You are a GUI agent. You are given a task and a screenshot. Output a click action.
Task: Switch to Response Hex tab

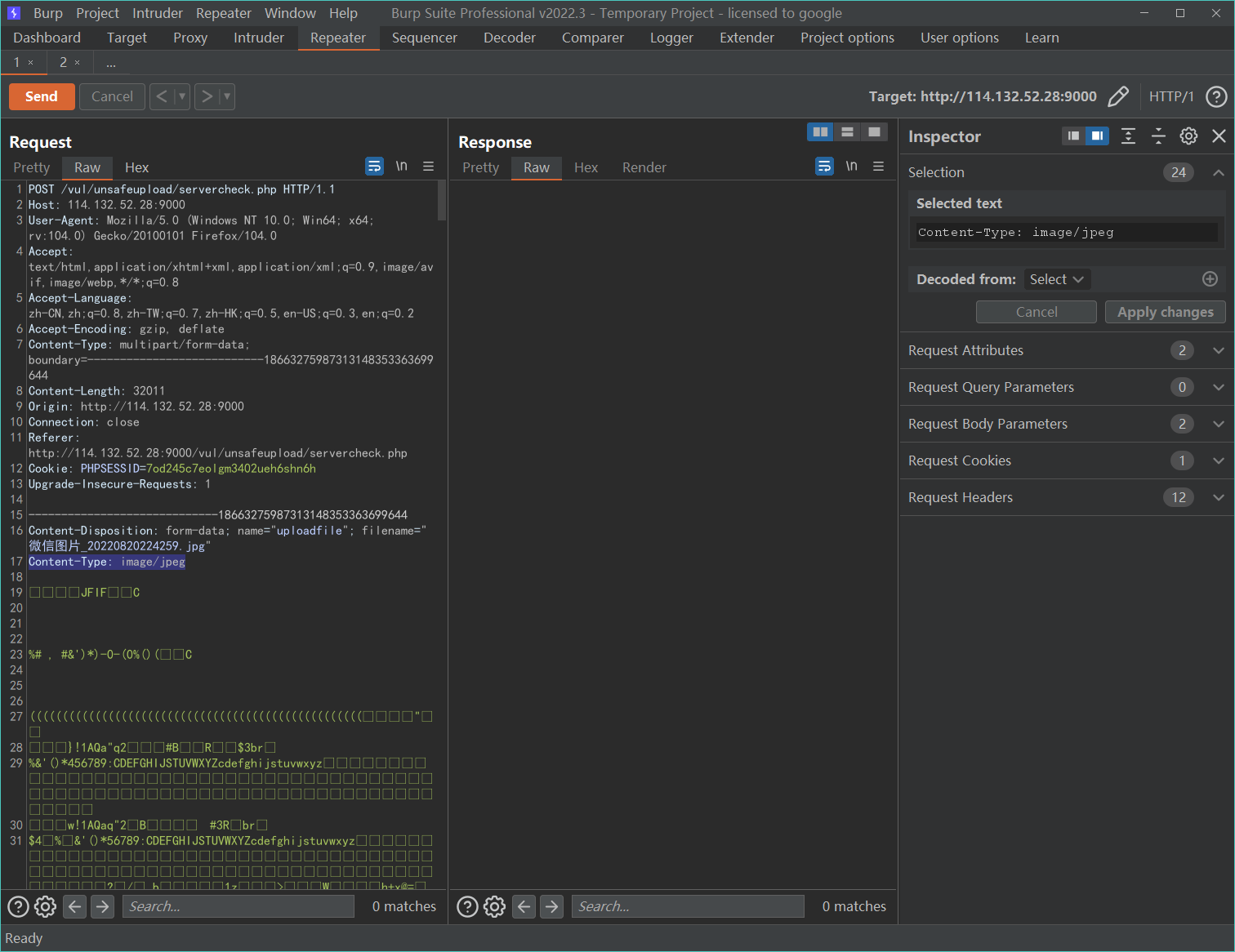(x=586, y=167)
